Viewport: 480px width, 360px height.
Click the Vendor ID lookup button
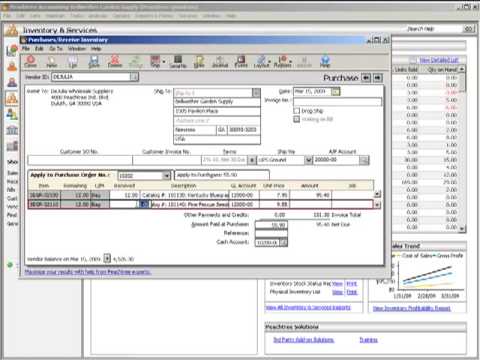click(134, 77)
